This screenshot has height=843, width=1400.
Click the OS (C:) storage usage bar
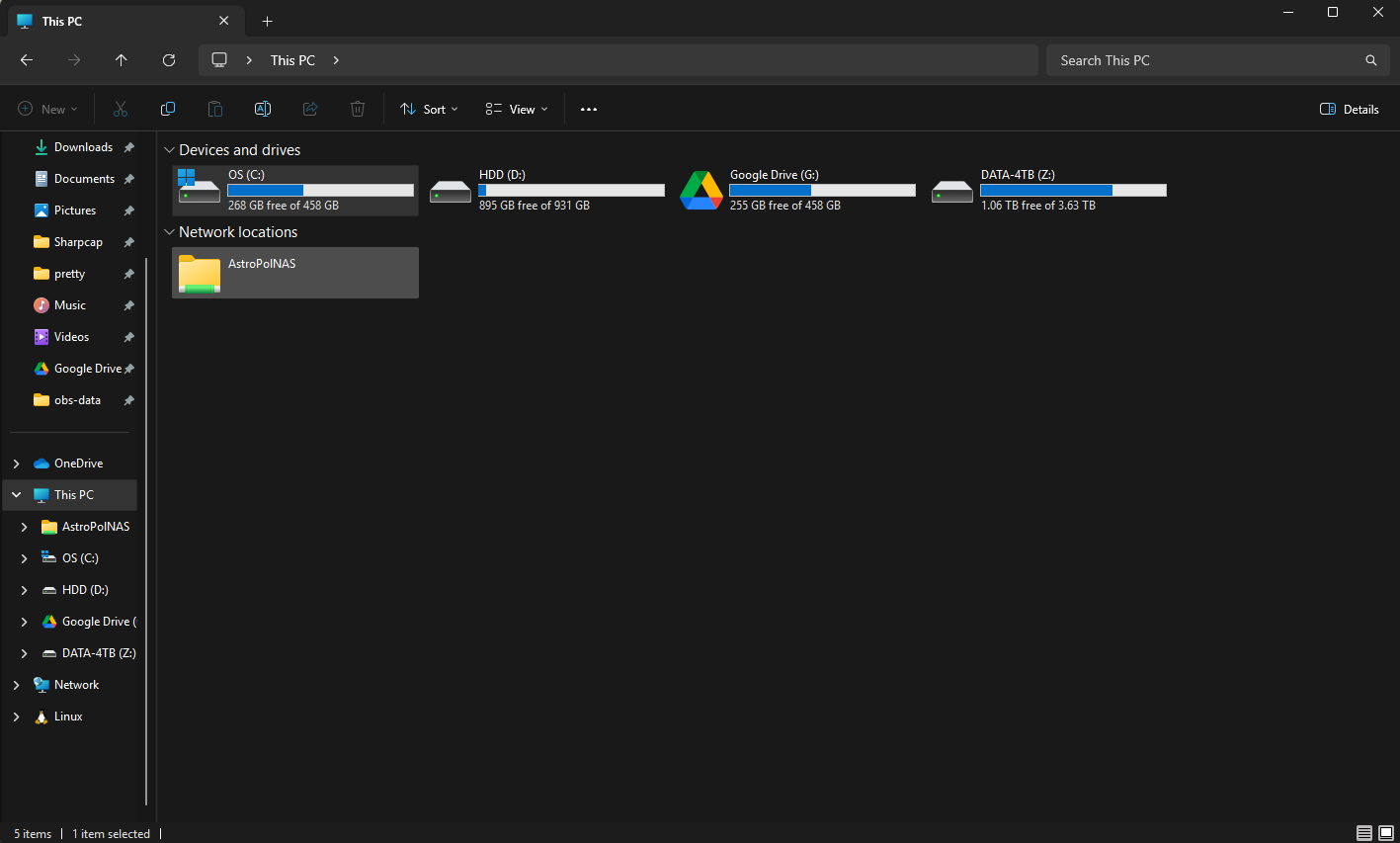(x=320, y=189)
